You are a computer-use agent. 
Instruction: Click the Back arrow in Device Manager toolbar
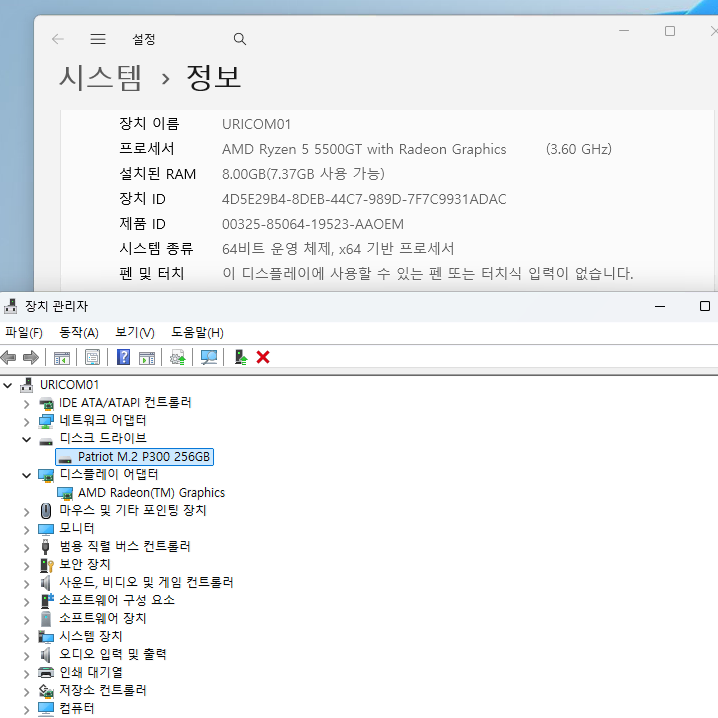point(9,357)
